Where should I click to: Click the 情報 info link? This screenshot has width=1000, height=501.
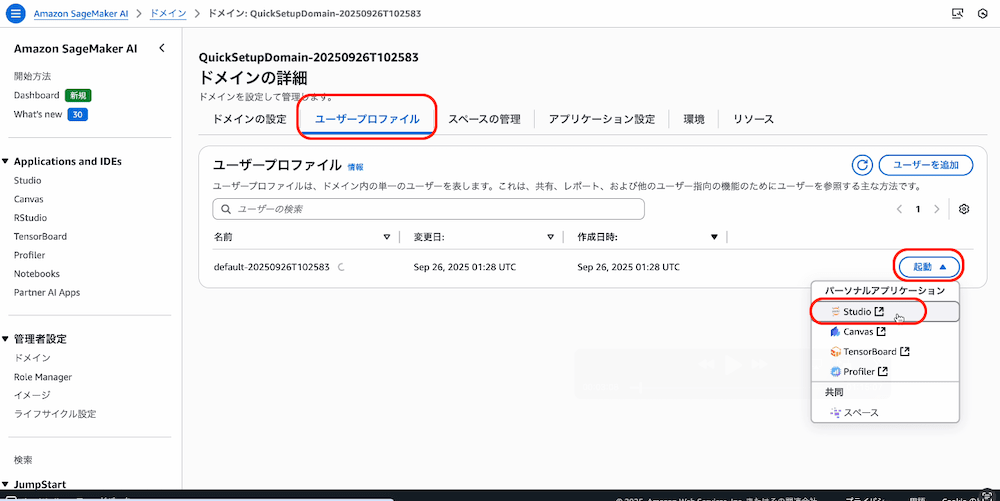click(355, 167)
